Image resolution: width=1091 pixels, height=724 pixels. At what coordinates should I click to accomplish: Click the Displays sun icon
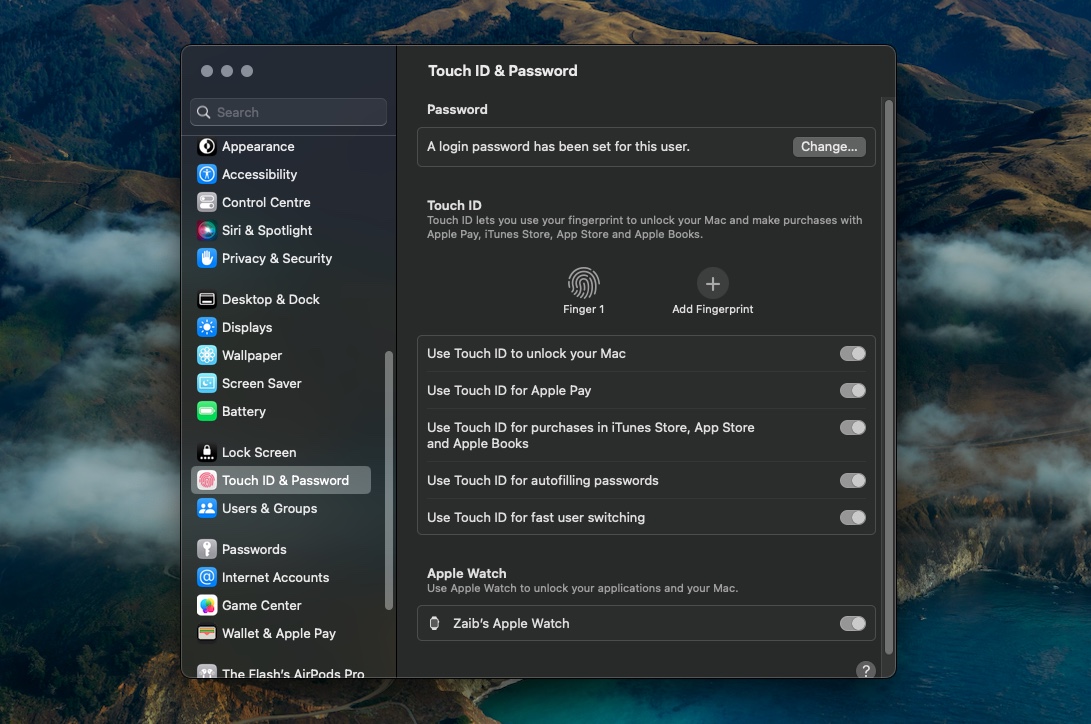[x=207, y=327]
